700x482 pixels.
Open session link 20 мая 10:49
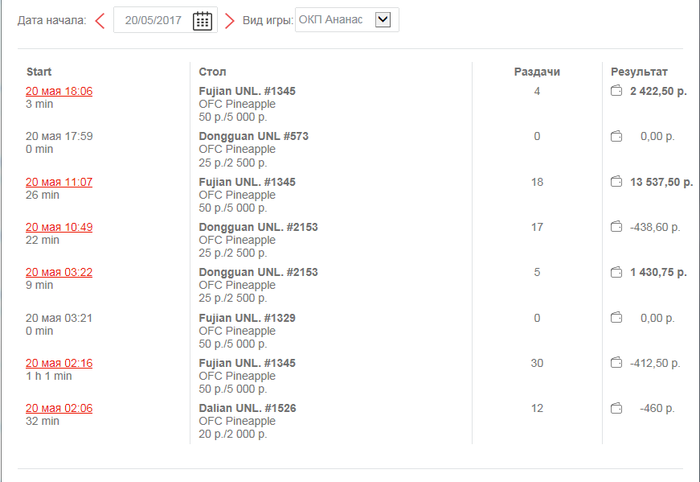[x=59, y=227]
